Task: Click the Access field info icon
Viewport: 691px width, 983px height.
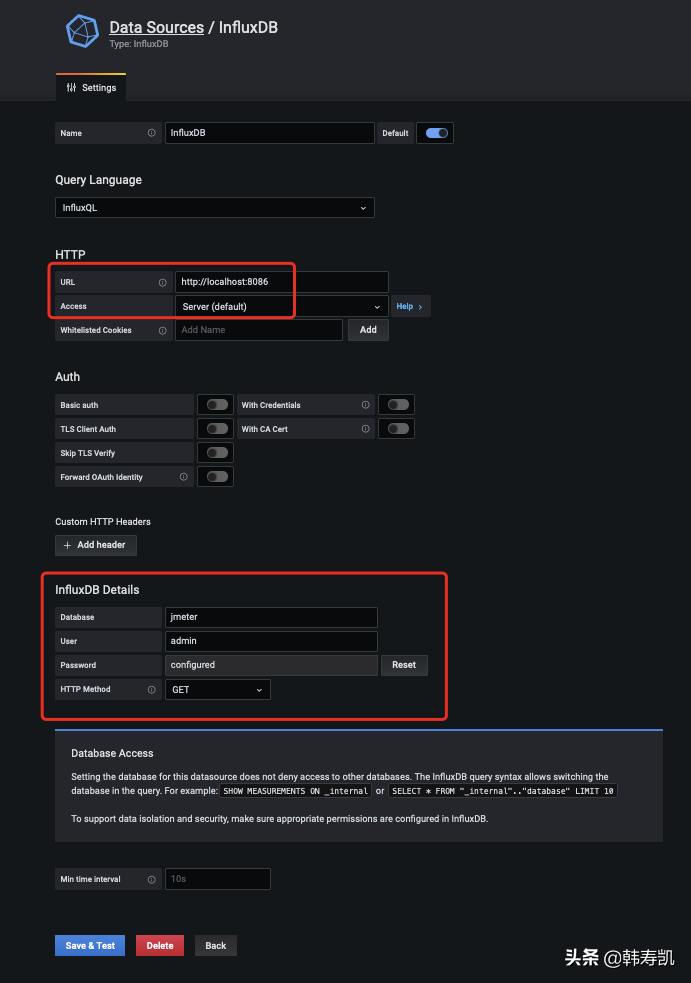Action: [x=162, y=306]
